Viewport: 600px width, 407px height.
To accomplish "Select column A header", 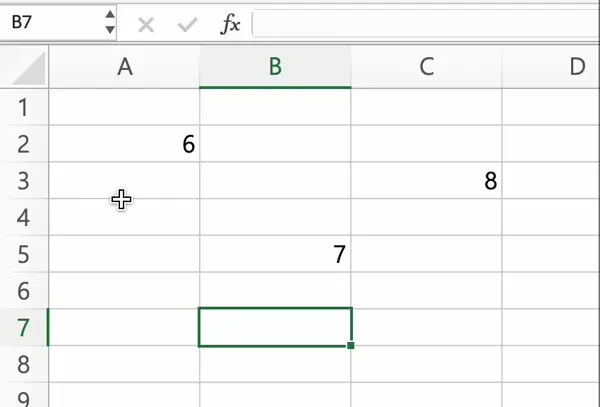I will (125, 67).
